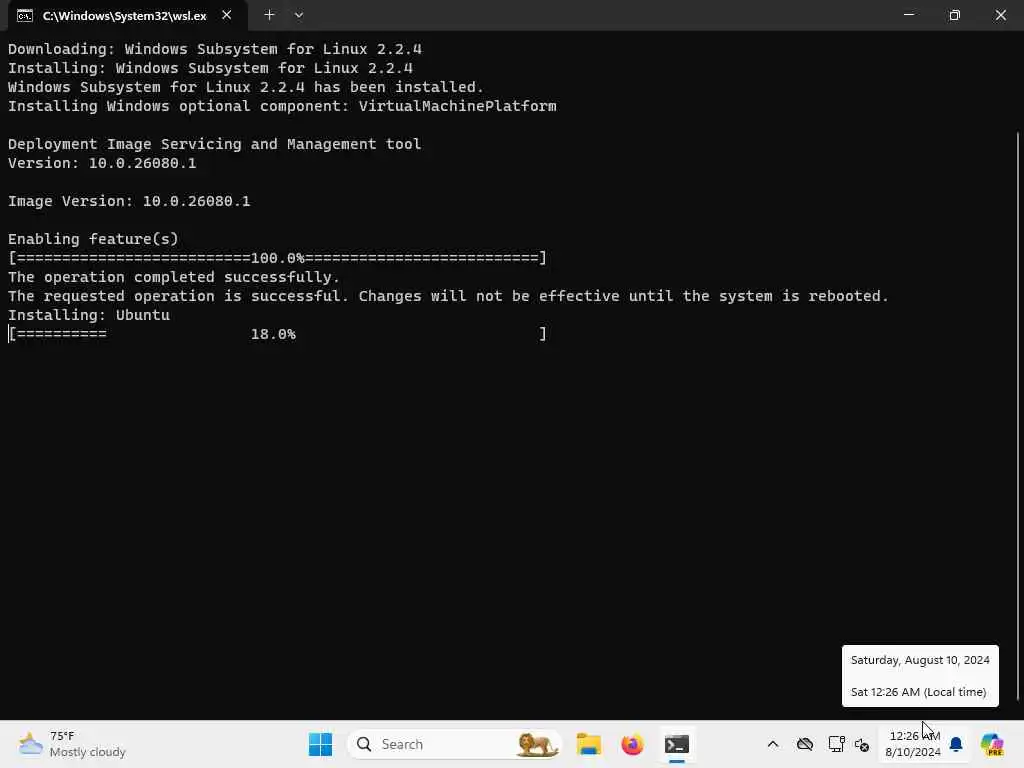Restore down the terminal window
Screen dimensions: 1024x768
(x=954, y=15)
